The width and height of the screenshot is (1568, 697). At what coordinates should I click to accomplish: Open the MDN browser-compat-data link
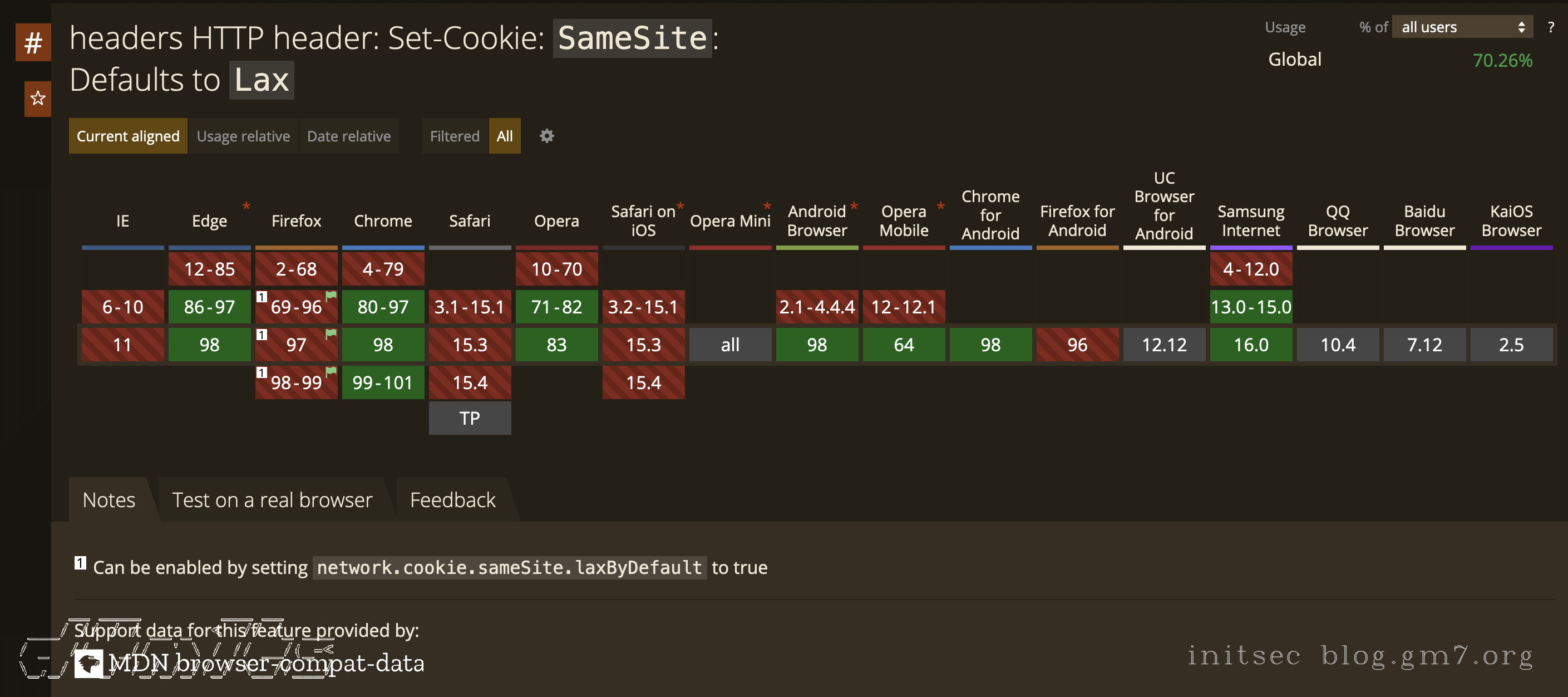pyautogui.click(x=266, y=664)
